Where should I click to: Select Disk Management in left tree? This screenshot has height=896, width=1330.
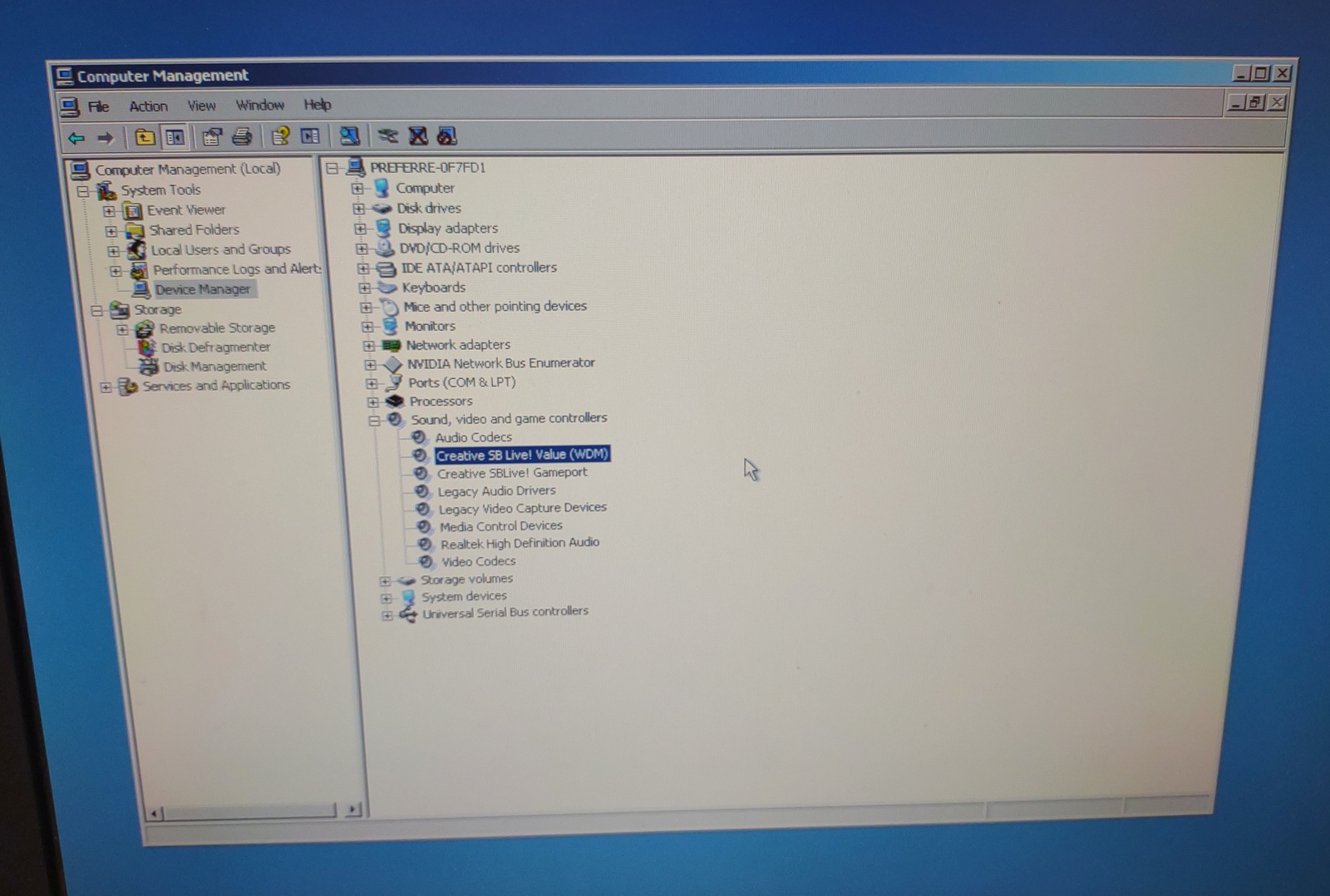[214, 367]
